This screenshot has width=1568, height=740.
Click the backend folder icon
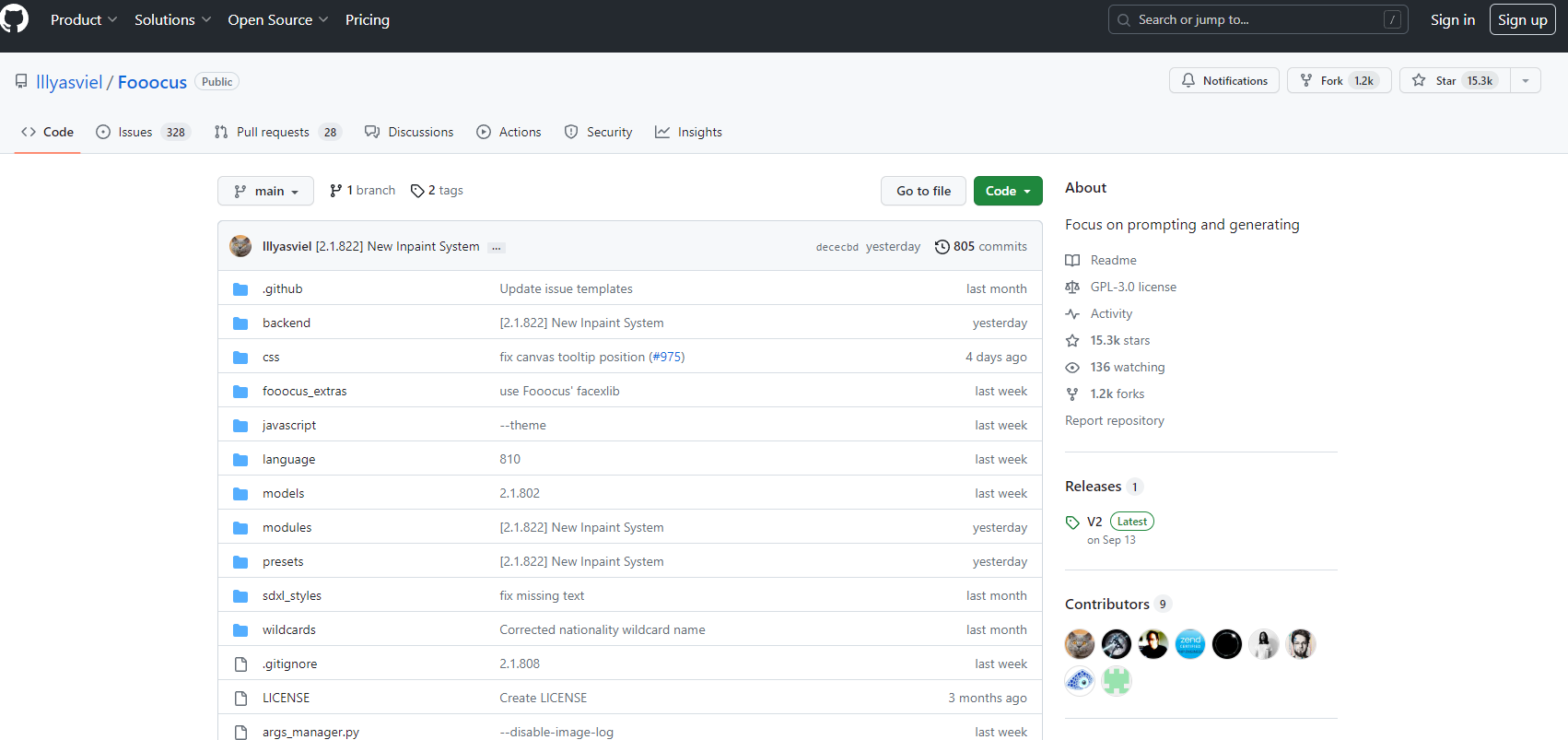[240, 323]
